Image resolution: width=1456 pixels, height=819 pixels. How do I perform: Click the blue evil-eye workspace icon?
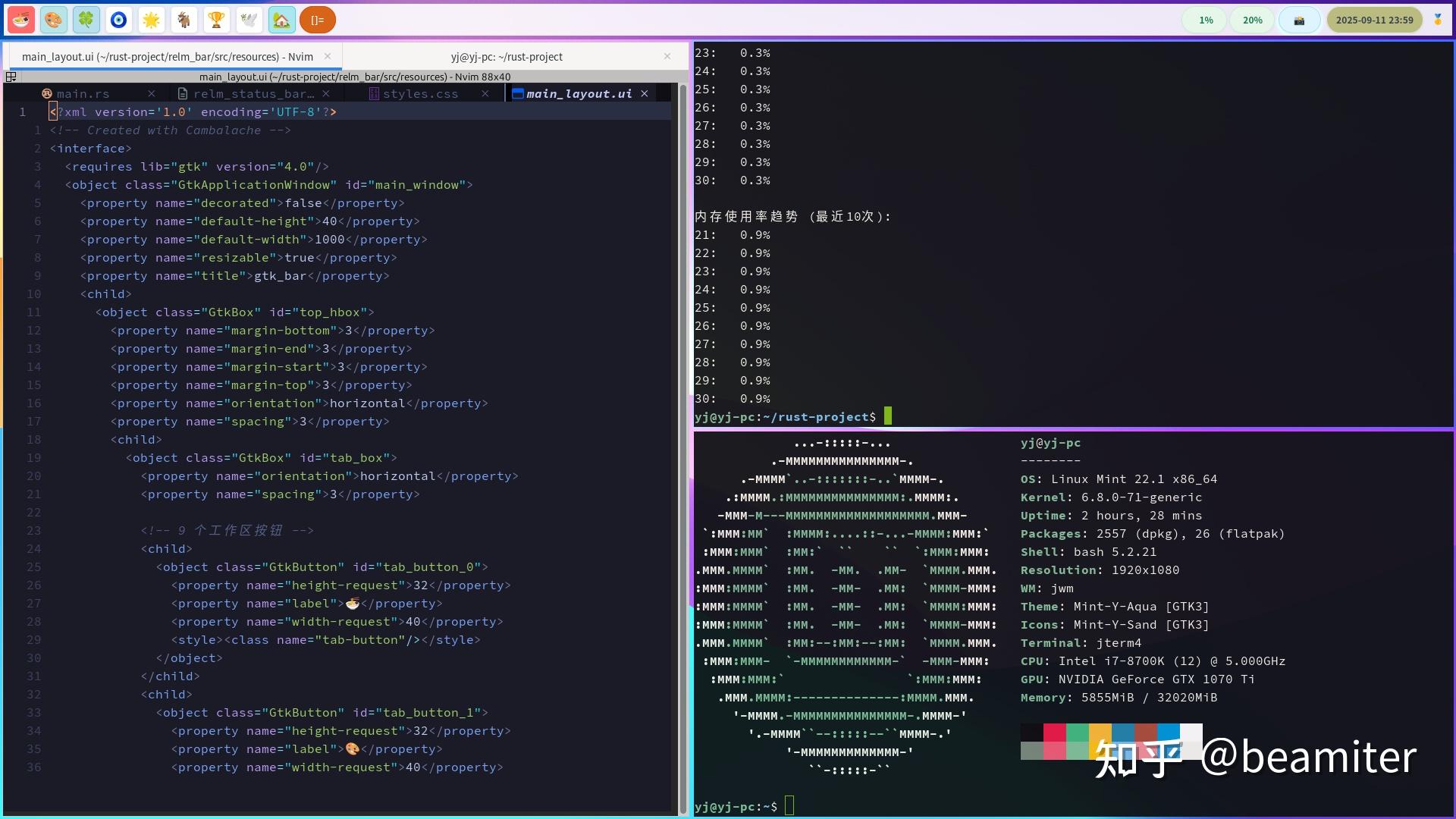pyautogui.click(x=118, y=20)
